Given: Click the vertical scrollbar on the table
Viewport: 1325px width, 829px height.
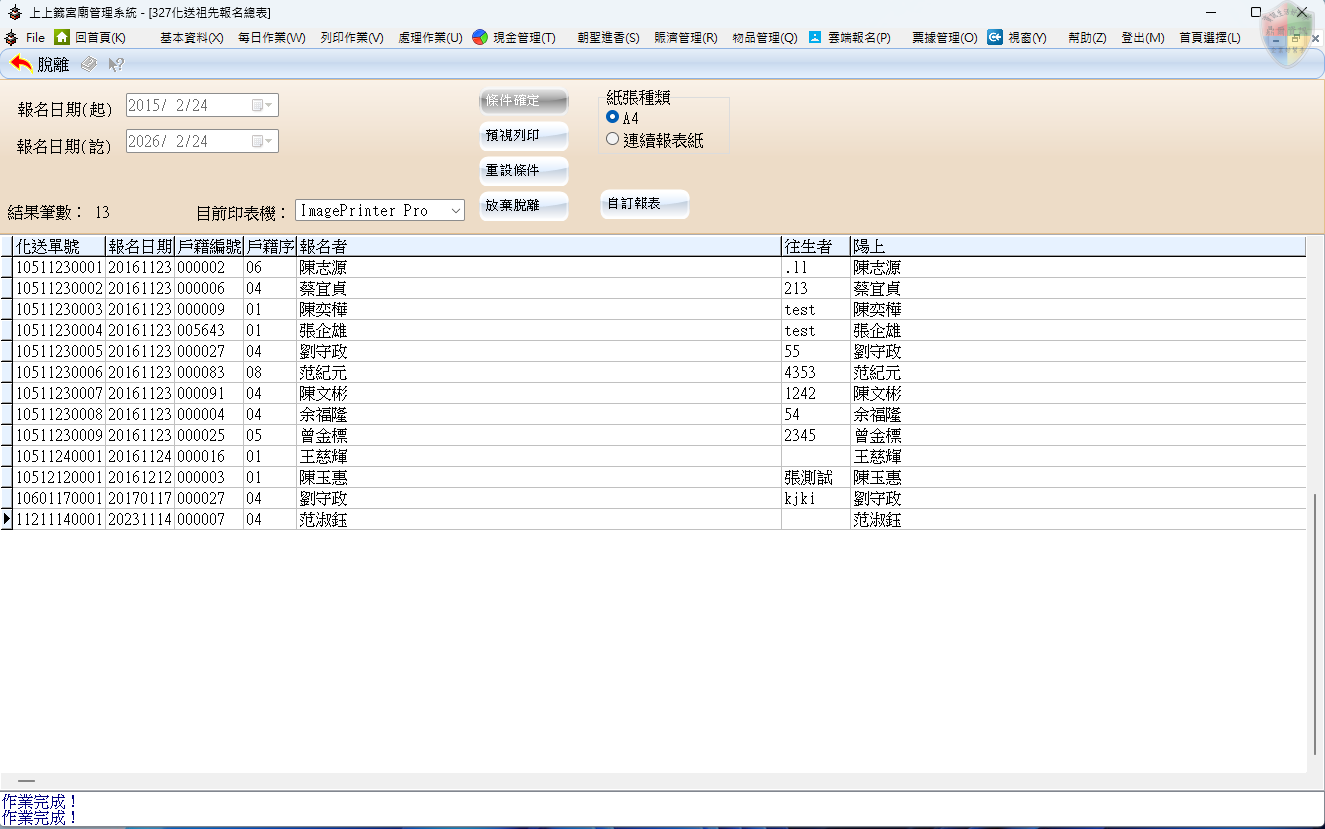Looking at the screenshot, I should tap(1315, 620).
